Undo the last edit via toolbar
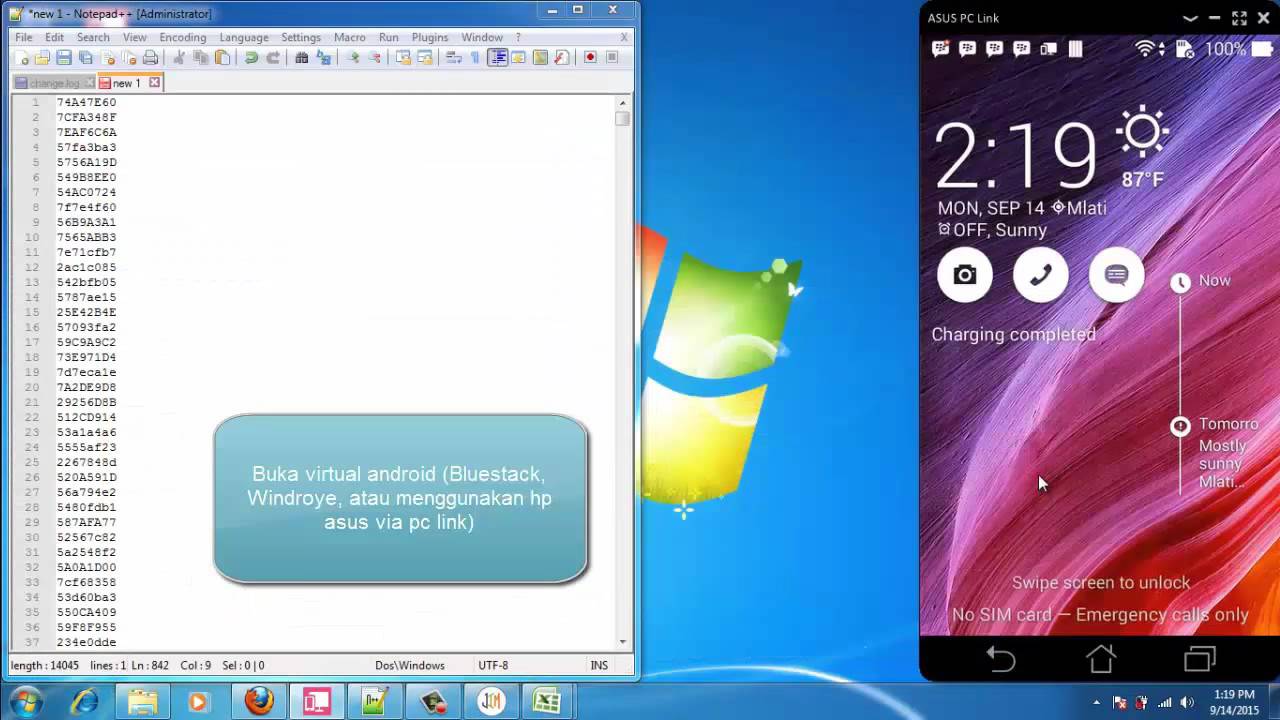 point(251,57)
